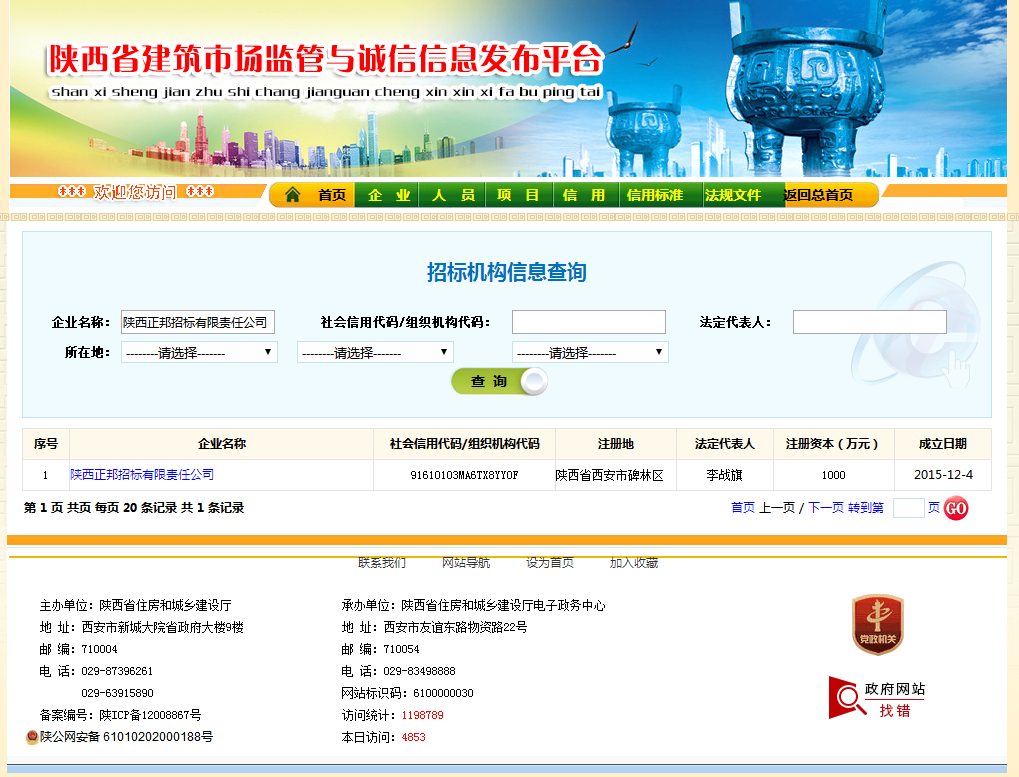Click the 下一页 pagination link
The image size is (1019, 777).
click(x=825, y=508)
